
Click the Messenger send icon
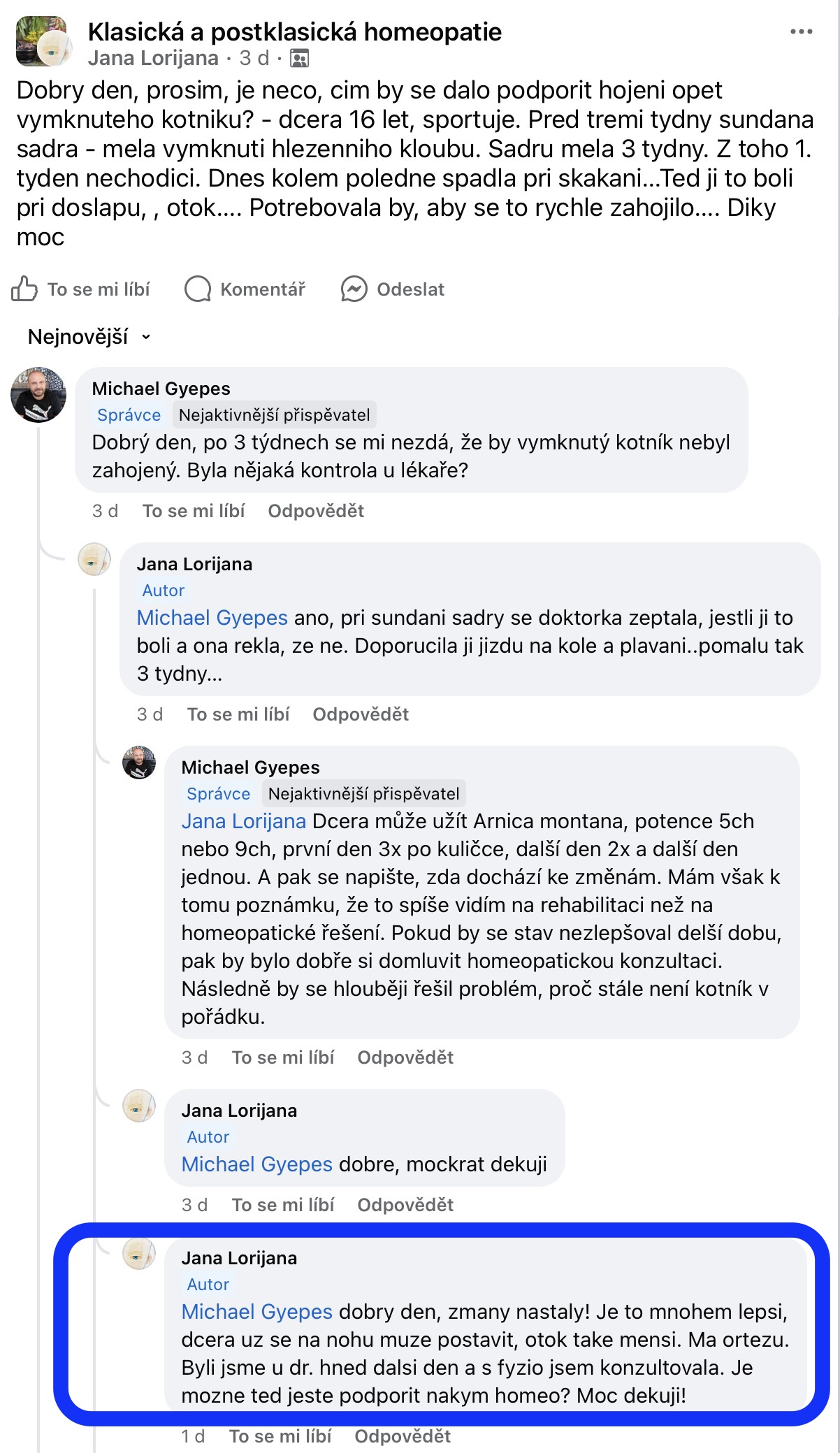pyautogui.click(x=354, y=289)
